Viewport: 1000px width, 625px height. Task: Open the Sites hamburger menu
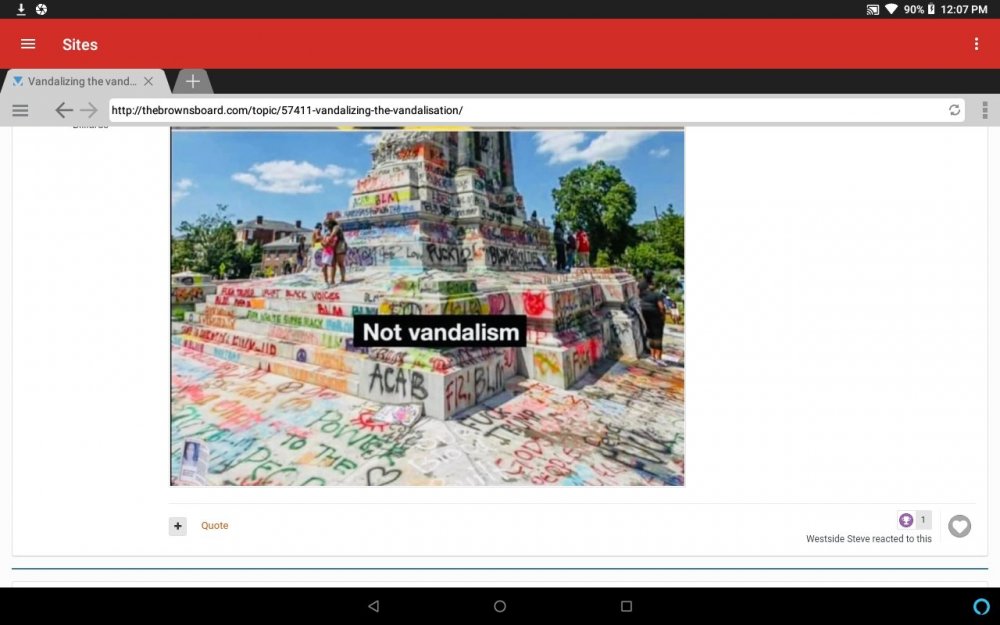28,44
